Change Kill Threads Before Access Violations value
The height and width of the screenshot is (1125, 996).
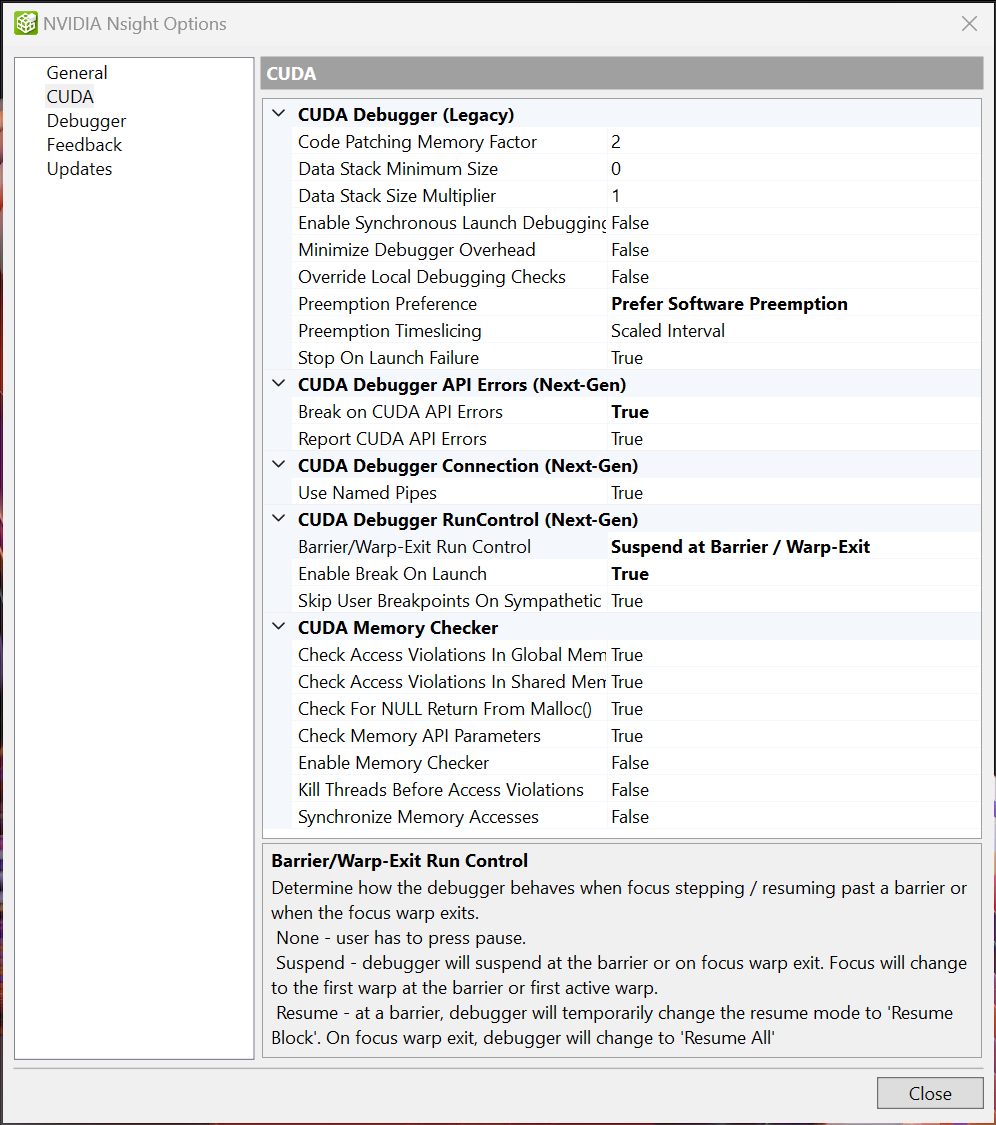[x=793, y=790]
